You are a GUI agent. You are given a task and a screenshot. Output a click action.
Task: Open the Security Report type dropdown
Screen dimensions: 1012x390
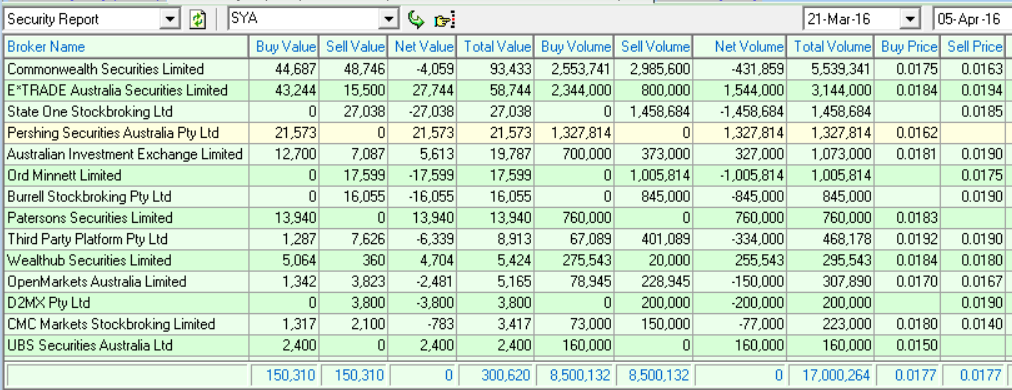pos(170,19)
